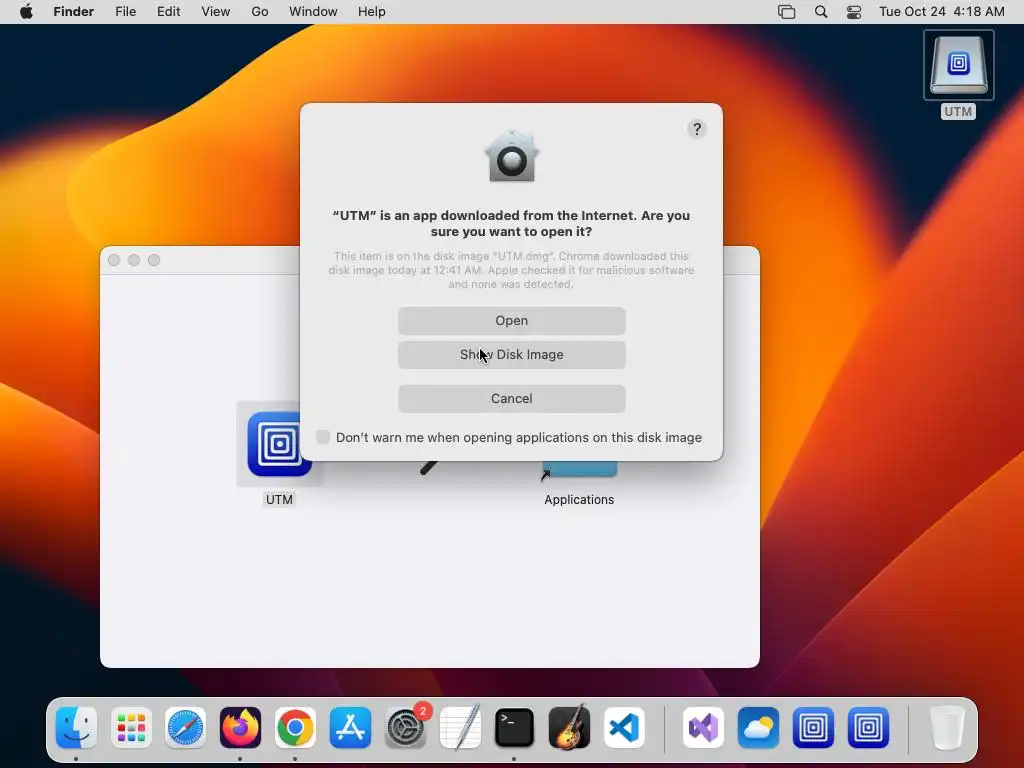
Task: Open the Help menu
Action: tap(372, 12)
